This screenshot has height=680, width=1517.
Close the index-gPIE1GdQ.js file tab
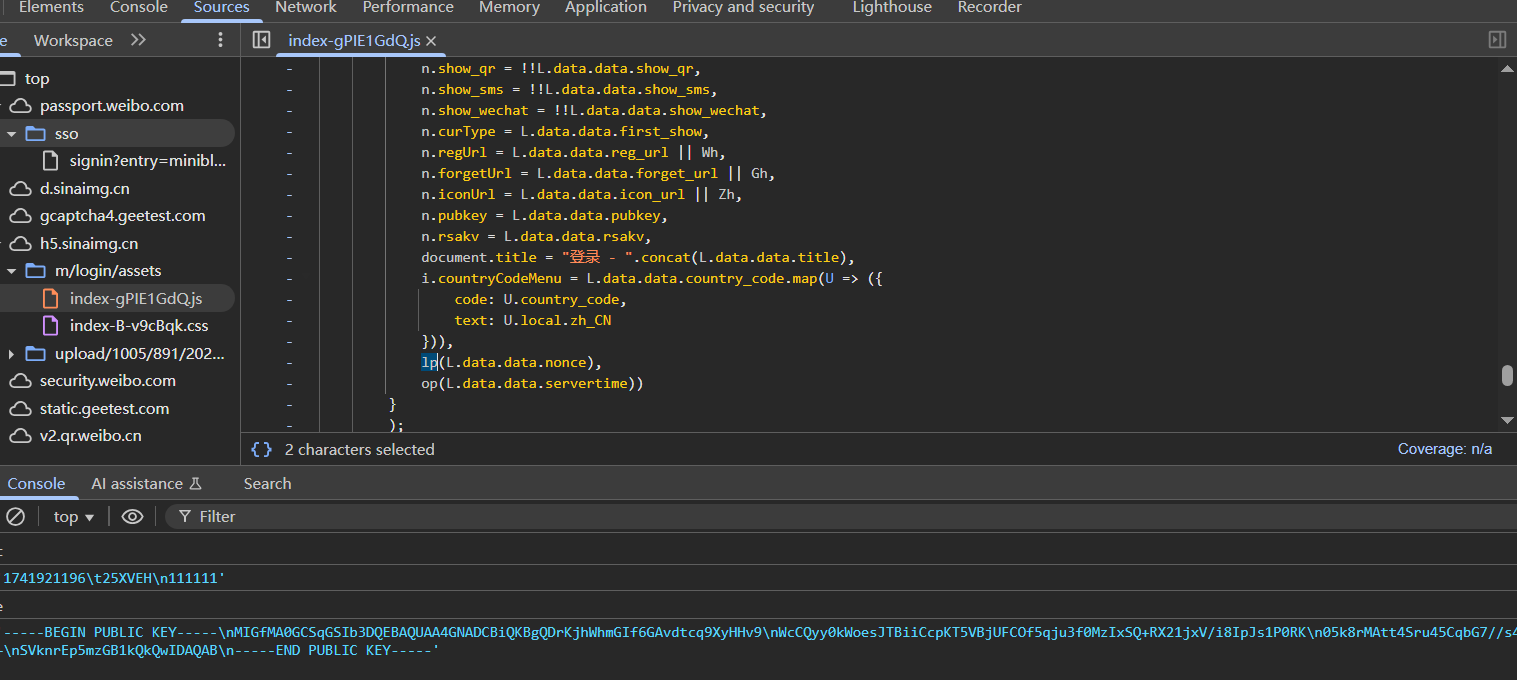(431, 41)
